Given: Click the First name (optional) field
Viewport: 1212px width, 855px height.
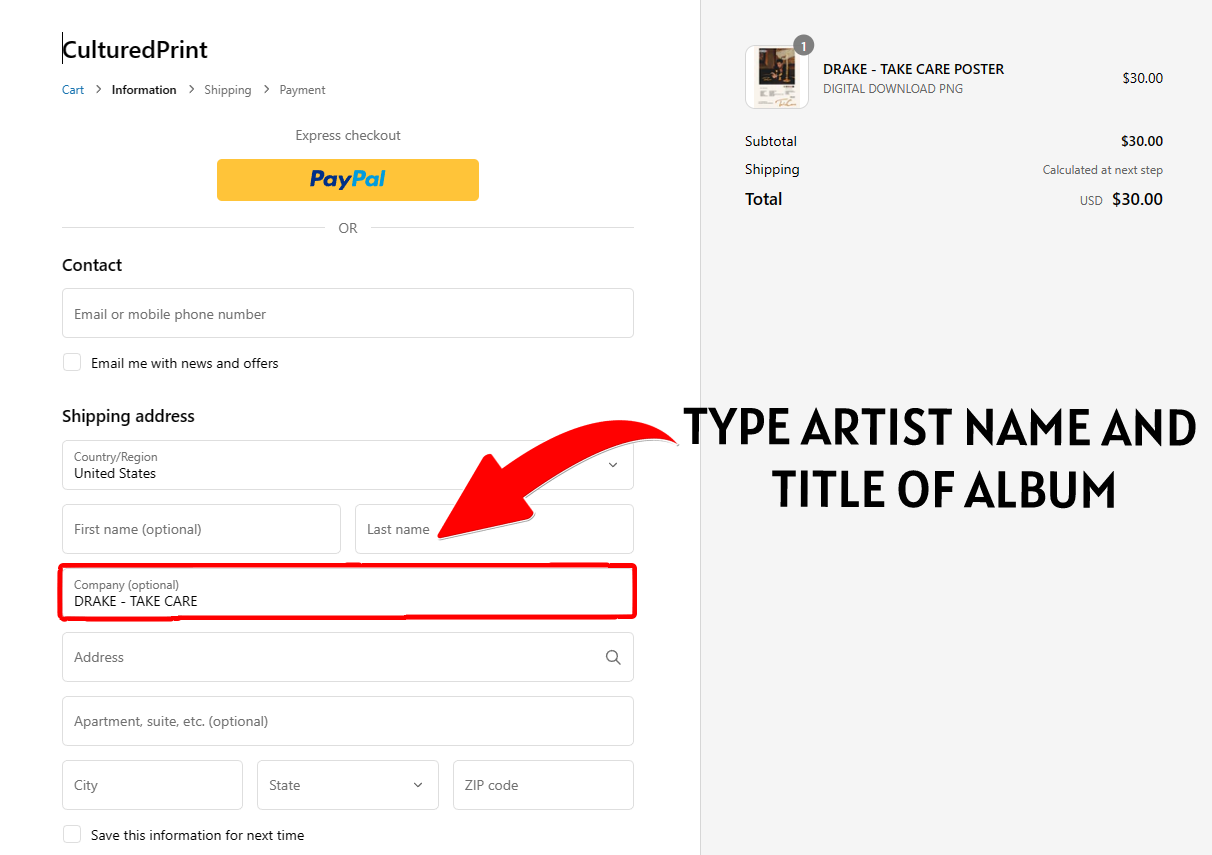Looking at the screenshot, I should pyautogui.click(x=201, y=529).
